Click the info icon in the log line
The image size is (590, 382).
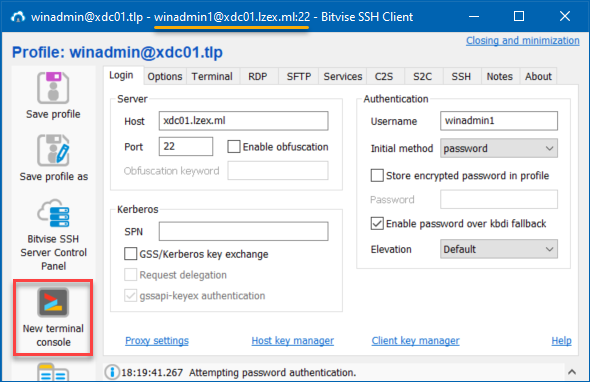pyautogui.click(x=112, y=372)
